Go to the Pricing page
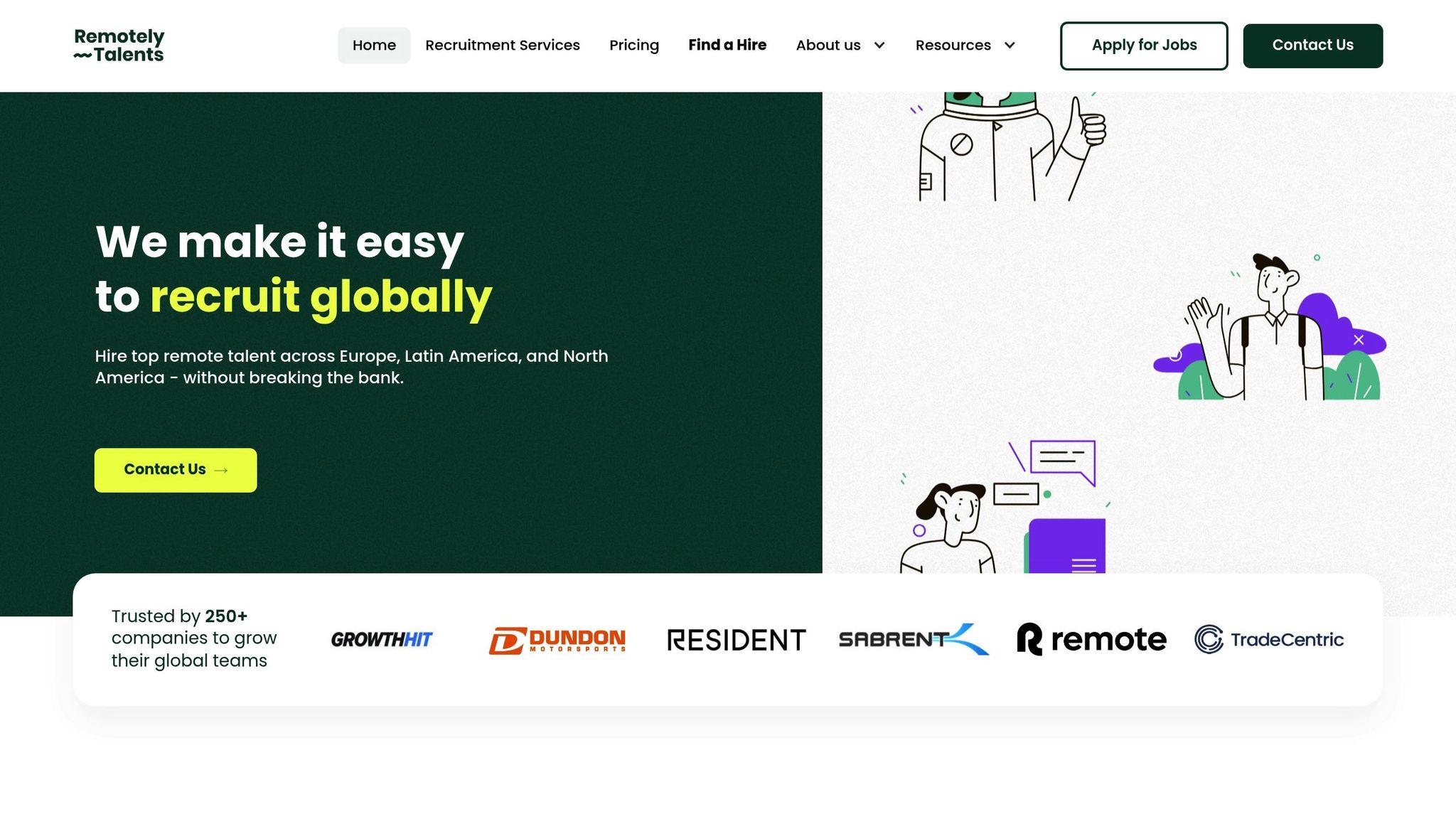 pos(634,45)
